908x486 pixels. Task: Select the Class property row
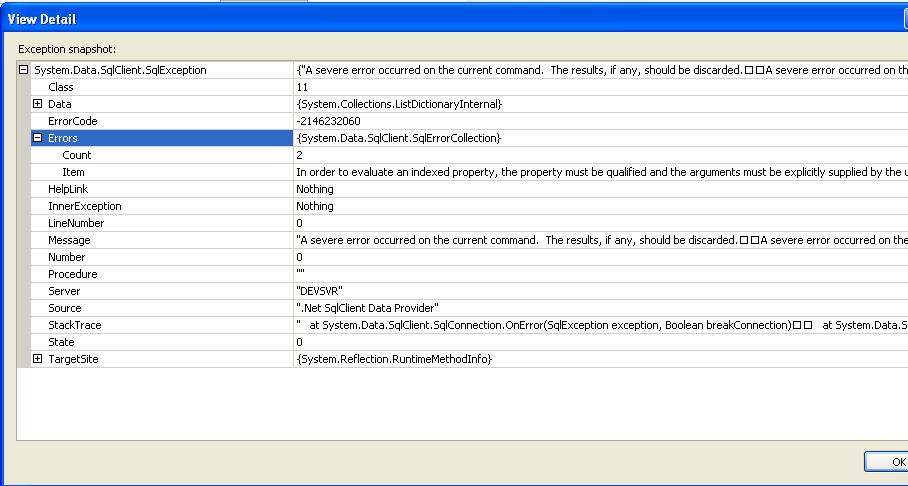coord(62,87)
